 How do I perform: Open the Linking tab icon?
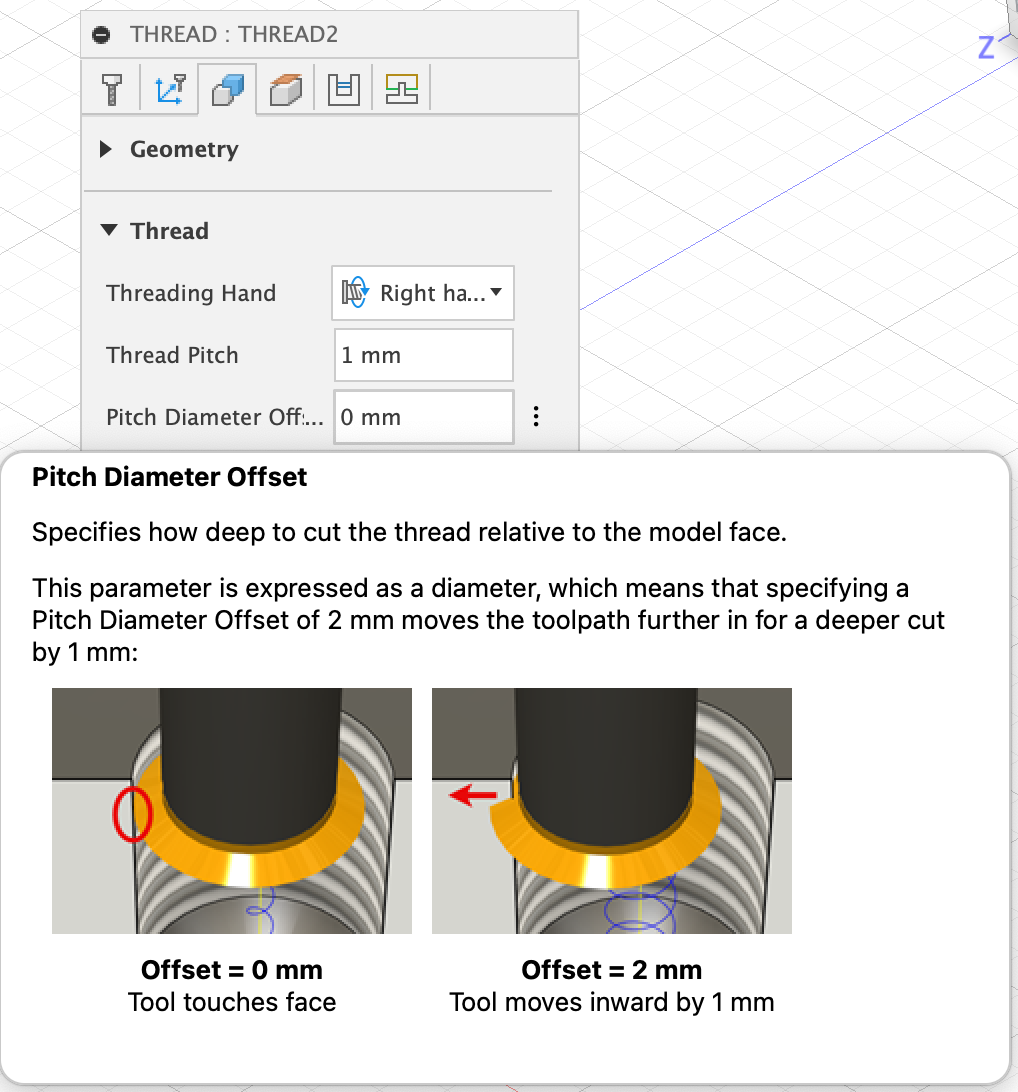(x=402, y=89)
